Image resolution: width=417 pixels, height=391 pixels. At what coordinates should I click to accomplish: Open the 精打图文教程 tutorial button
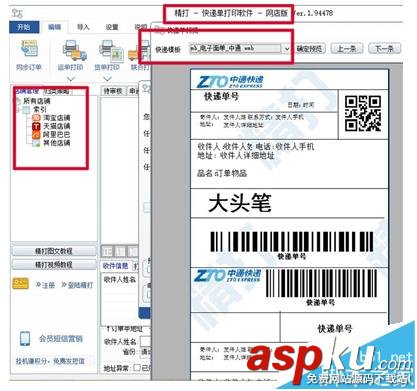[x=54, y=251]
